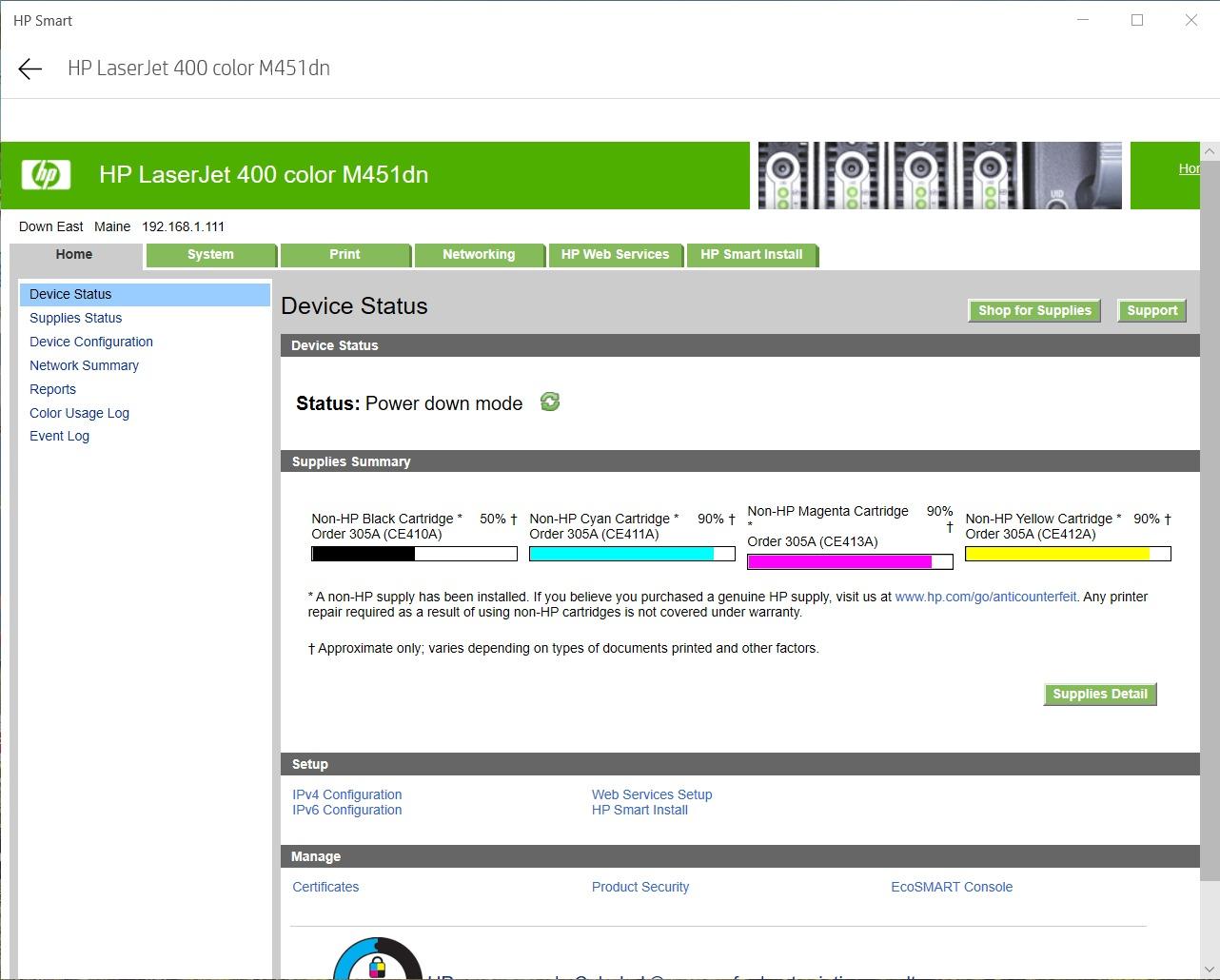
Task: Click the Down East Maine location text
Action: click(x=75, y=226)
